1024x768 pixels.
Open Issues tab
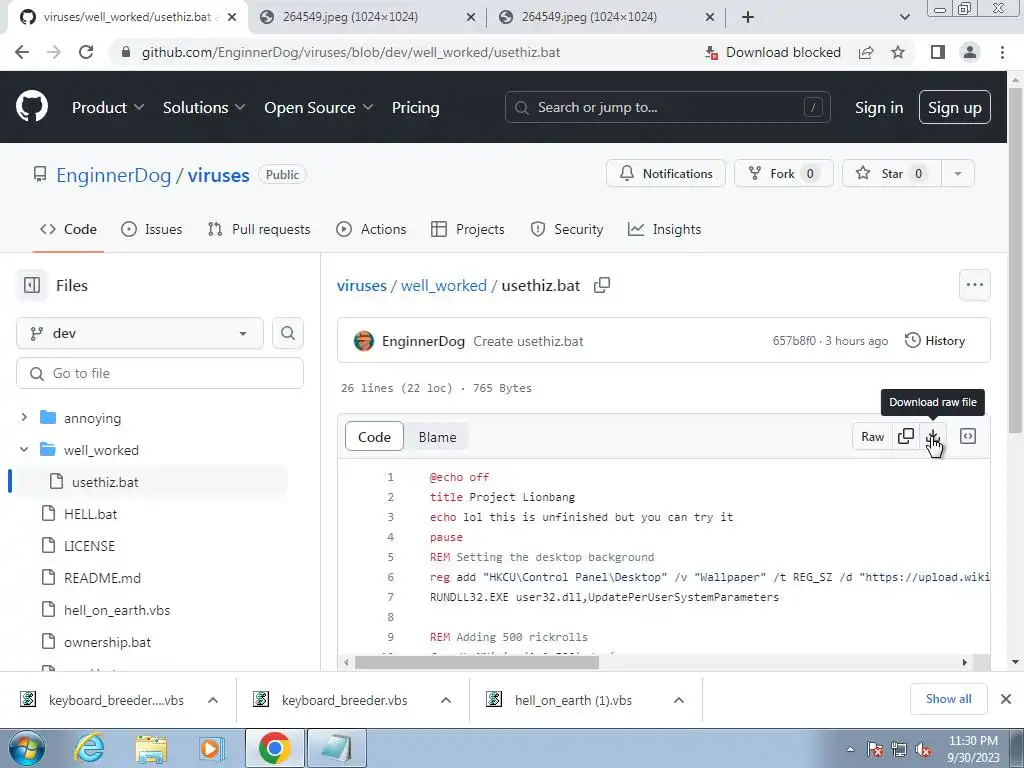pyautogui.click(x=152, y=229)
